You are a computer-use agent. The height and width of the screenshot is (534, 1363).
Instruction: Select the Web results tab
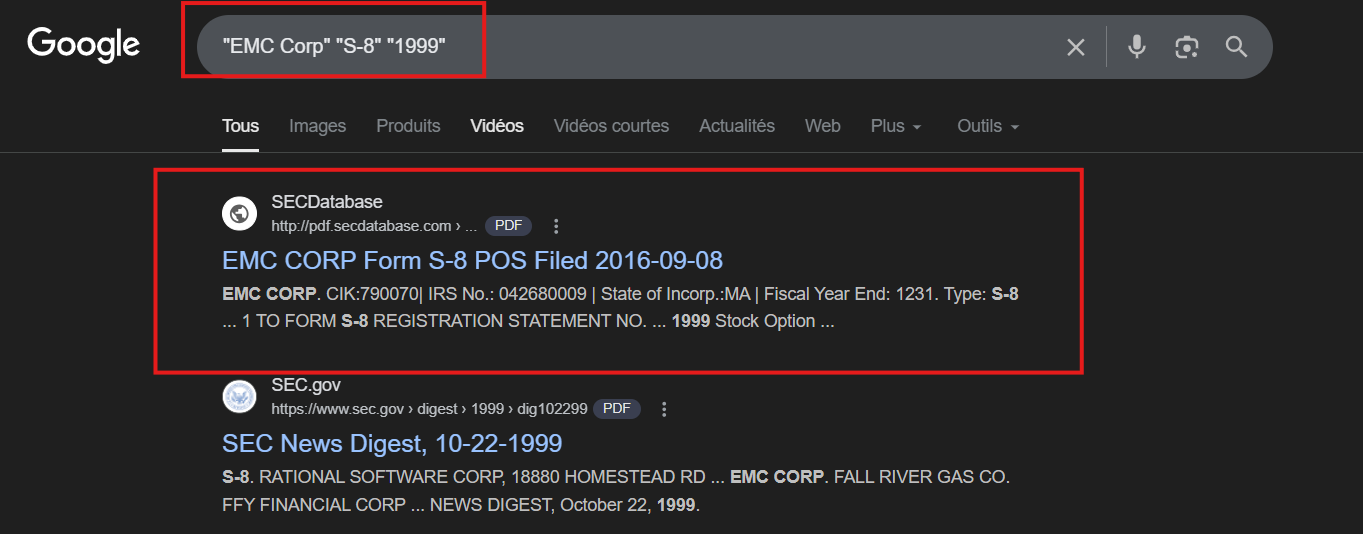click(x=822, y=126)
